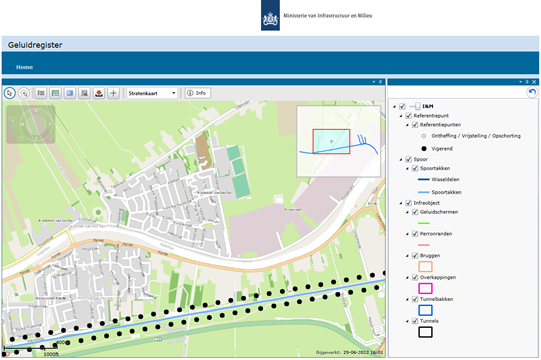Collapse the Spoortakken tree node
Viewport: 541px width, 360px height.
click(x=407, y=169)
